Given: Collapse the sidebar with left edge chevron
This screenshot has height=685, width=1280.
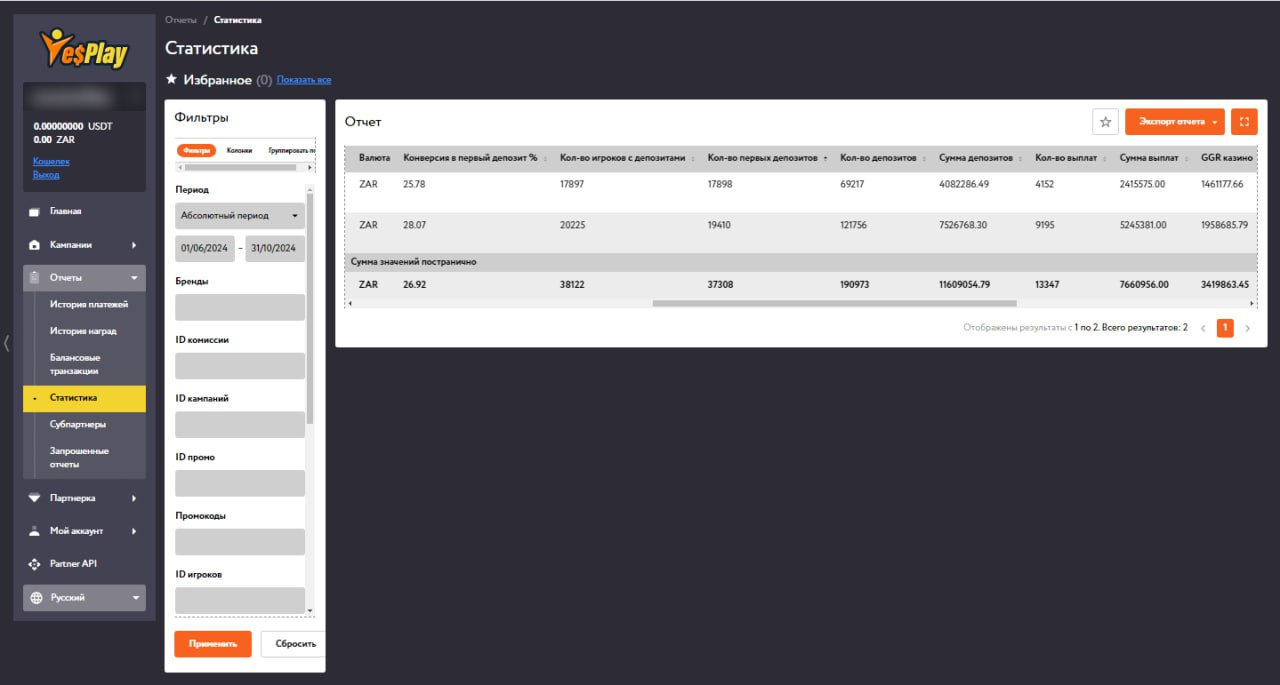Looking at the screenshot, I should (7, 343).
